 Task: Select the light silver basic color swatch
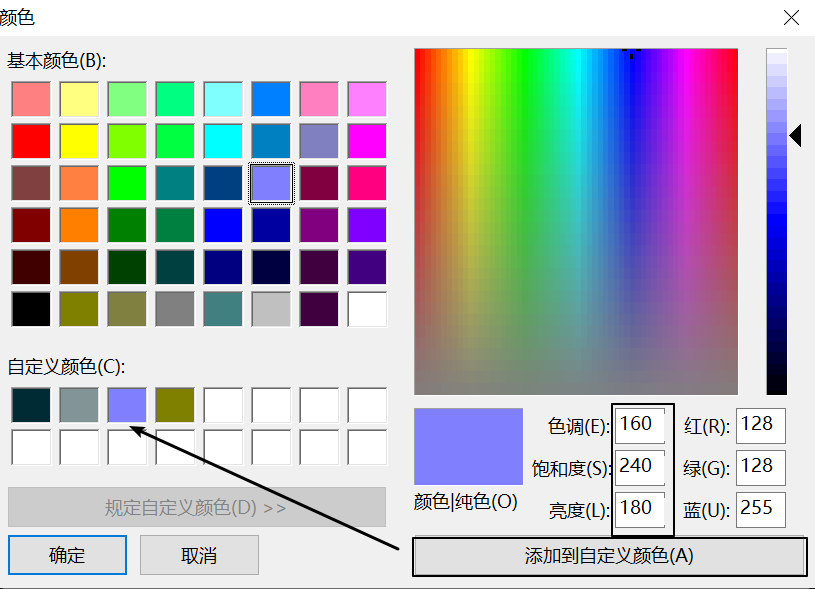271,309
